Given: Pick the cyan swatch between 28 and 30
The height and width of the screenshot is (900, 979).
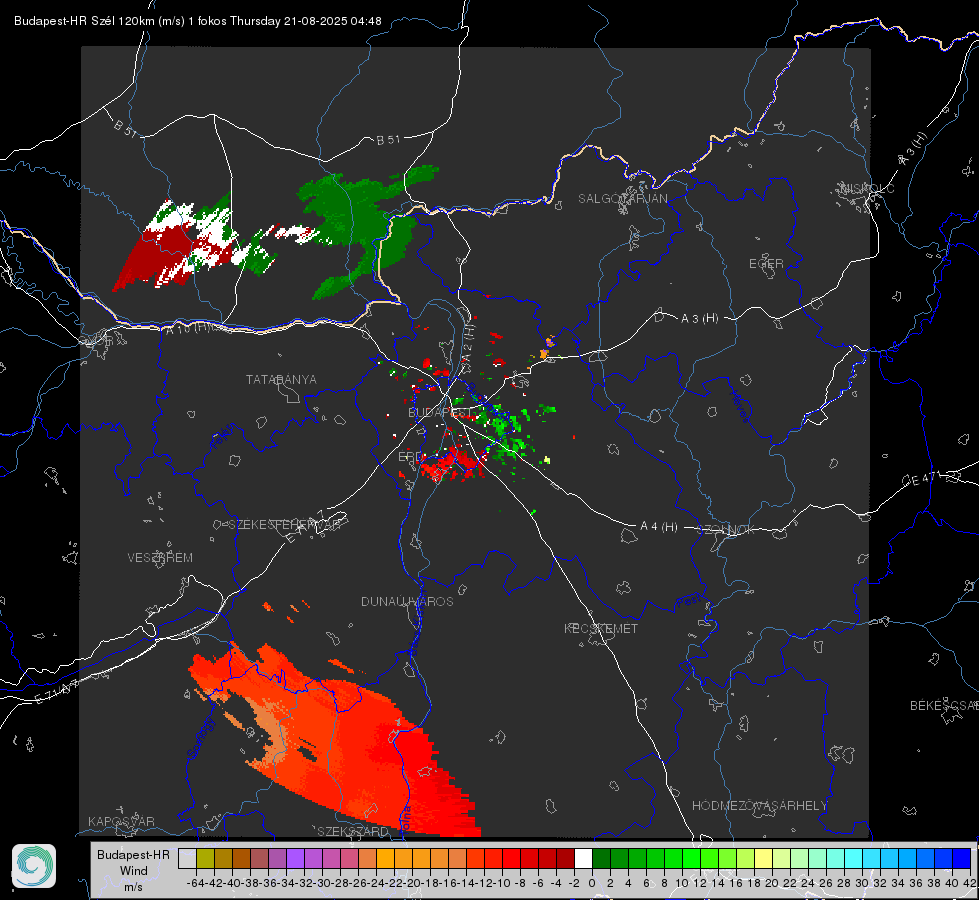Looking at the screenshot, I should pyautogui.click(x=853, y=859).
